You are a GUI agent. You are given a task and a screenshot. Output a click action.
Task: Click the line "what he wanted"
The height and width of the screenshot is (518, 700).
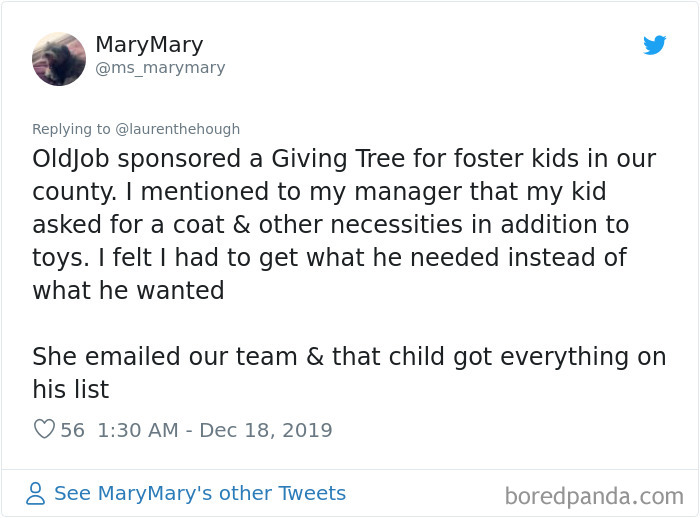tap(128, 290)
